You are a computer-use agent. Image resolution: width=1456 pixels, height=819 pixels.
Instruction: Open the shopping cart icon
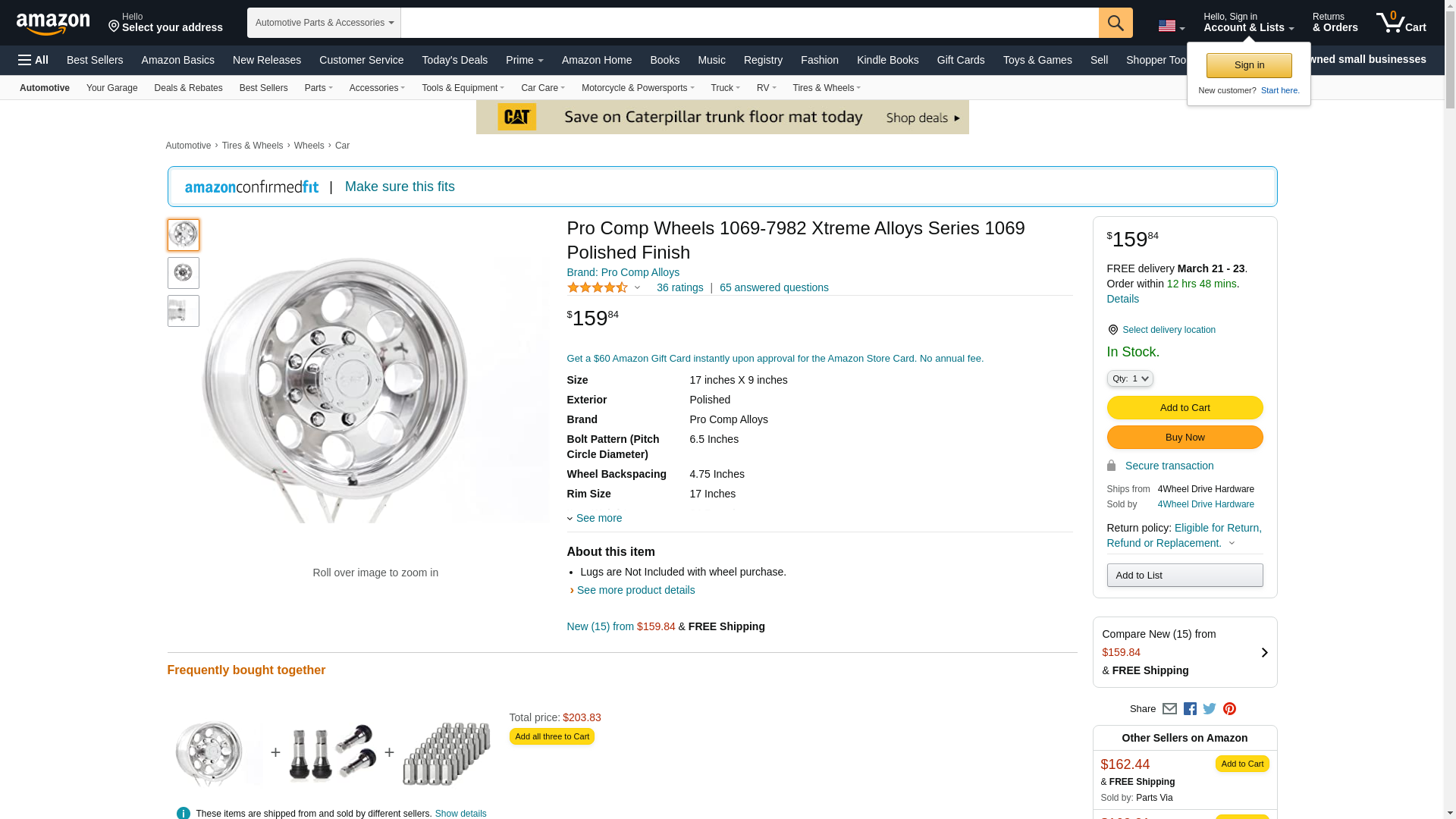[x=1401, y=23]
